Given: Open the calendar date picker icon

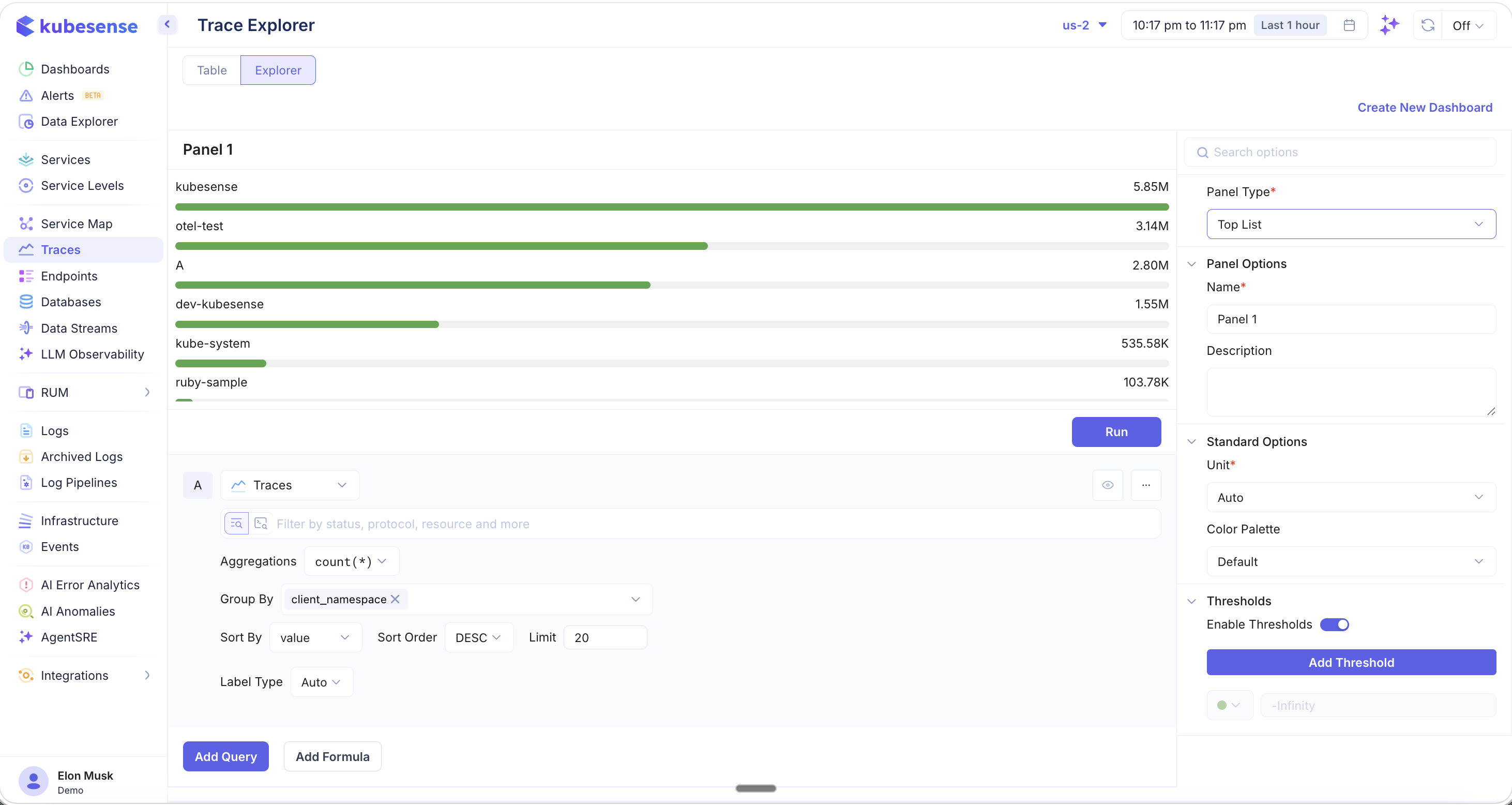Looking at the screenshot, I should click(1349, 25).
